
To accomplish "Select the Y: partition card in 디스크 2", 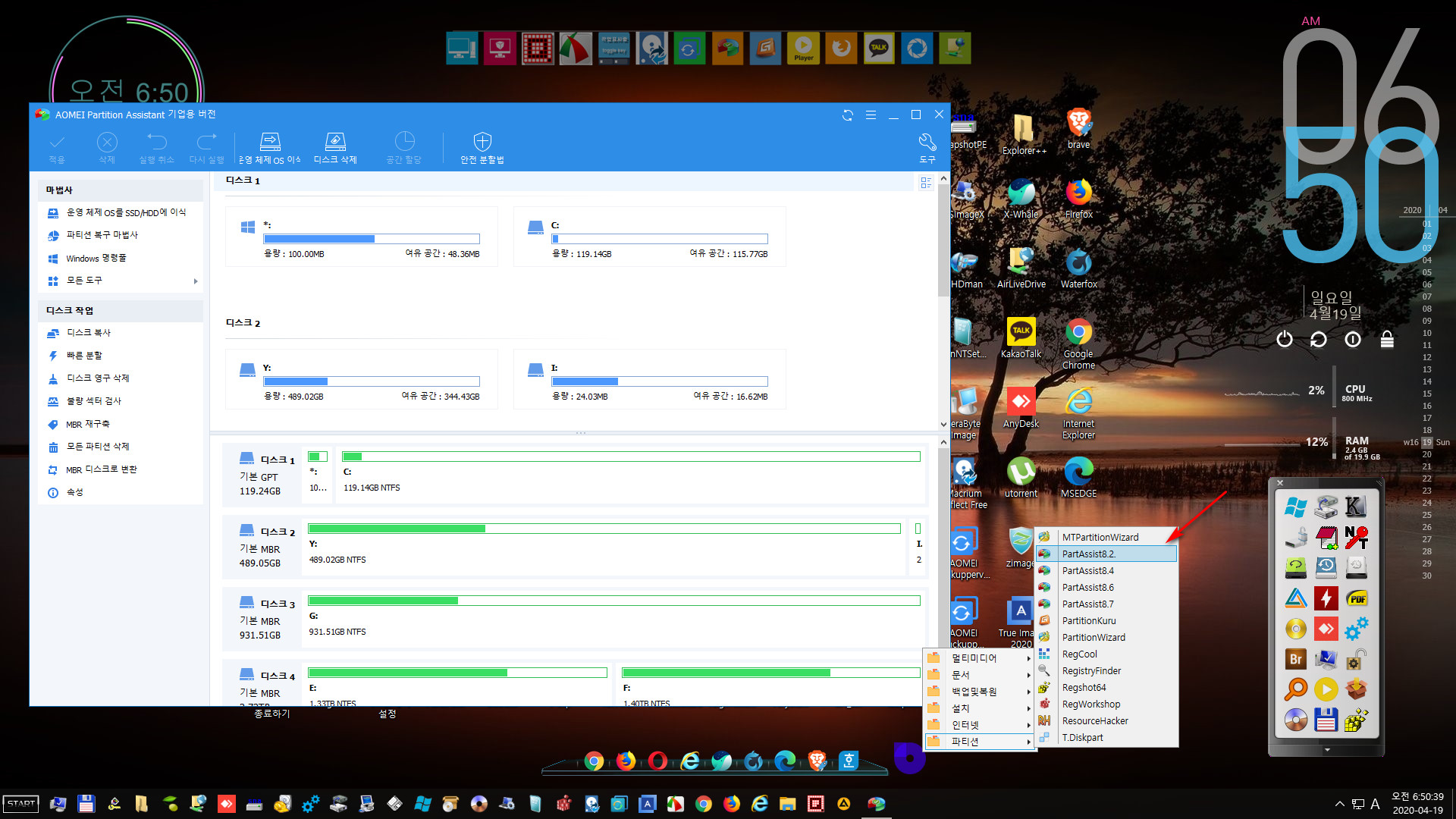I will 362,379.
